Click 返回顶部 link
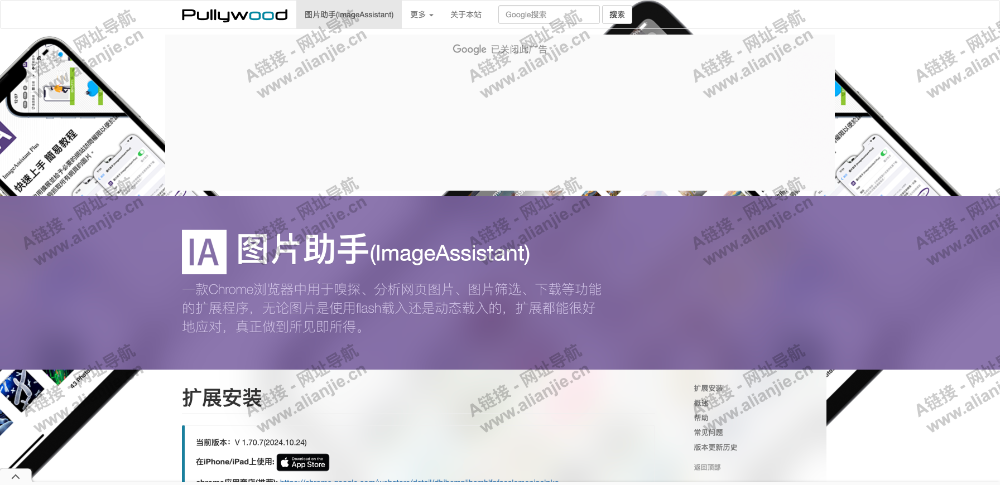Image resolution: width=1000 pixels, height=485 pixels. [x=707, y=467]
